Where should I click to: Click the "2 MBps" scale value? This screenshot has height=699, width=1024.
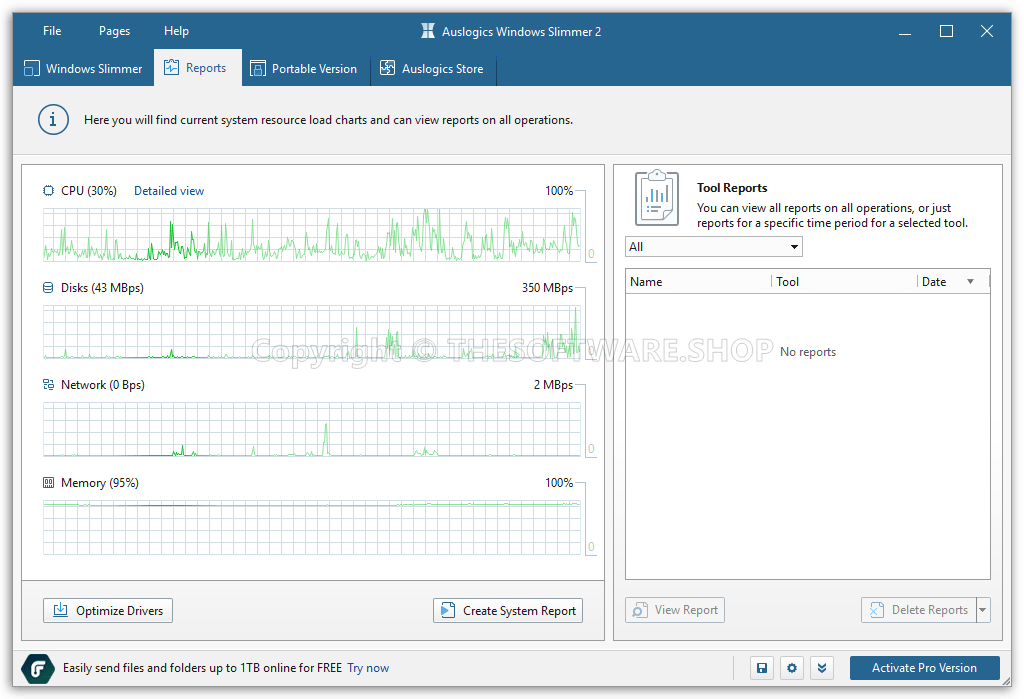[x=553, y=385]
